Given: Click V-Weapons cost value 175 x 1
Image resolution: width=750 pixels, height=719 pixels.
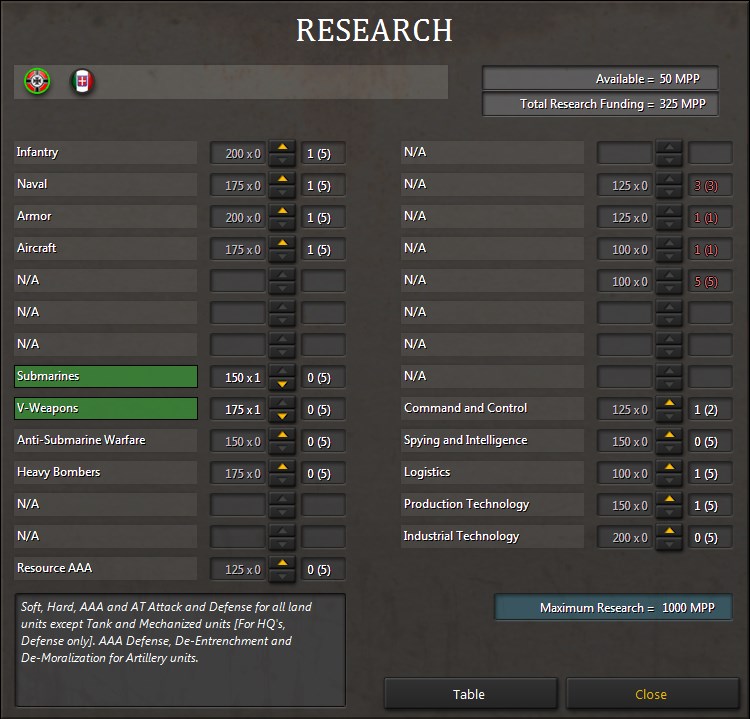Looking at the screenshot, I should 238,409.
